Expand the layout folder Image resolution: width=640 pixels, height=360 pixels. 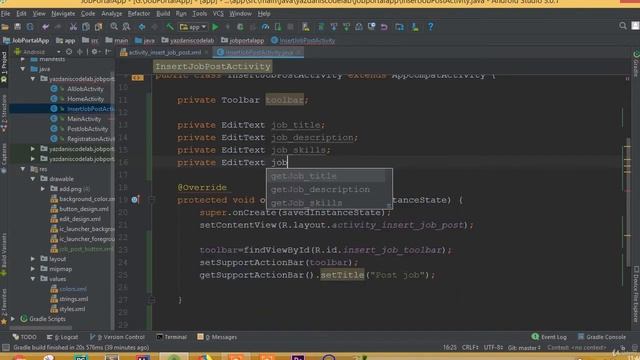point(33,259)
